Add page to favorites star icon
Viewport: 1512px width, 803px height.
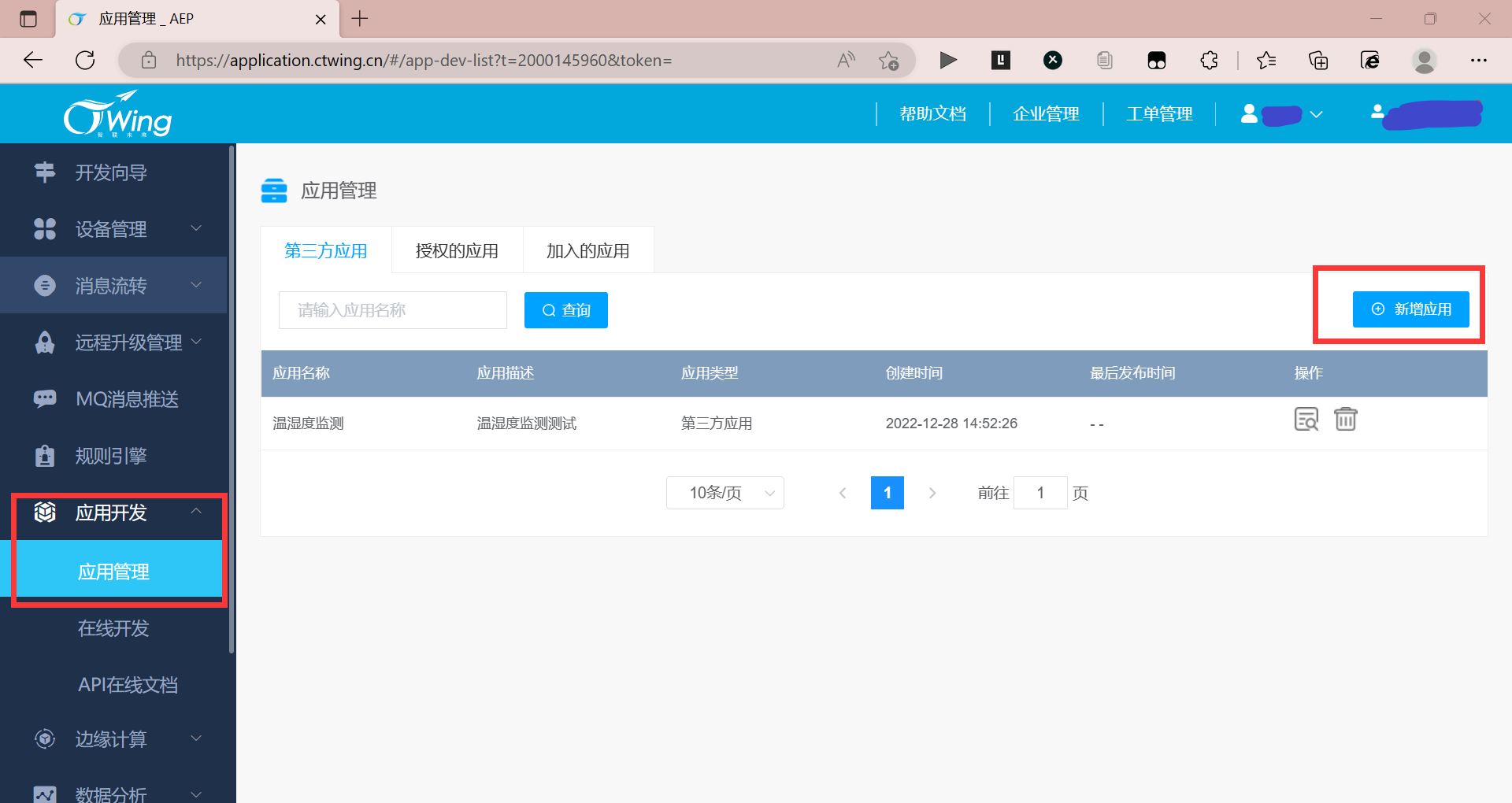(889, 61)
